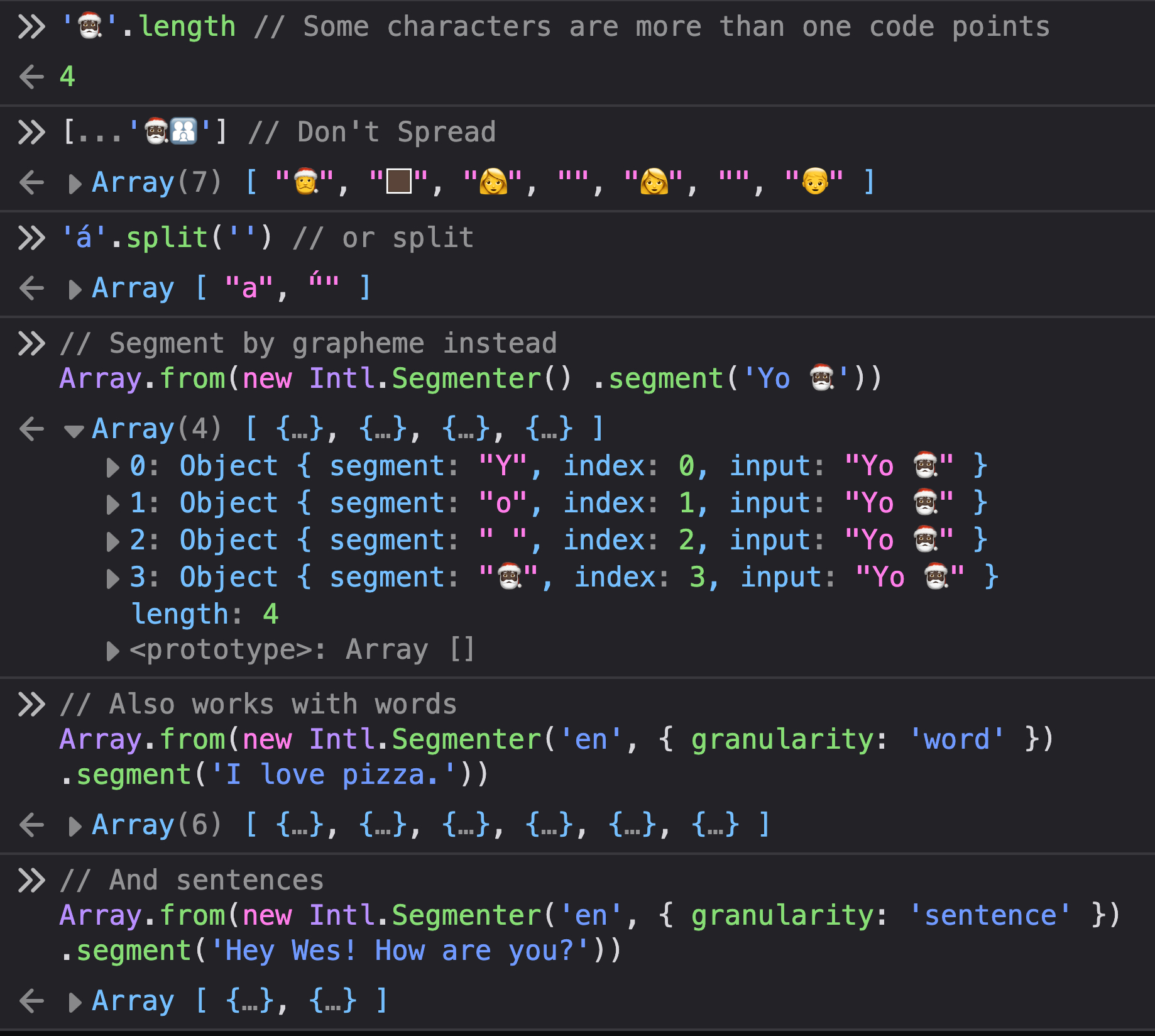Click the first emoji item in Array(7)
Viewport: 1155px width, 1036px height.
(x=305, y=182)
